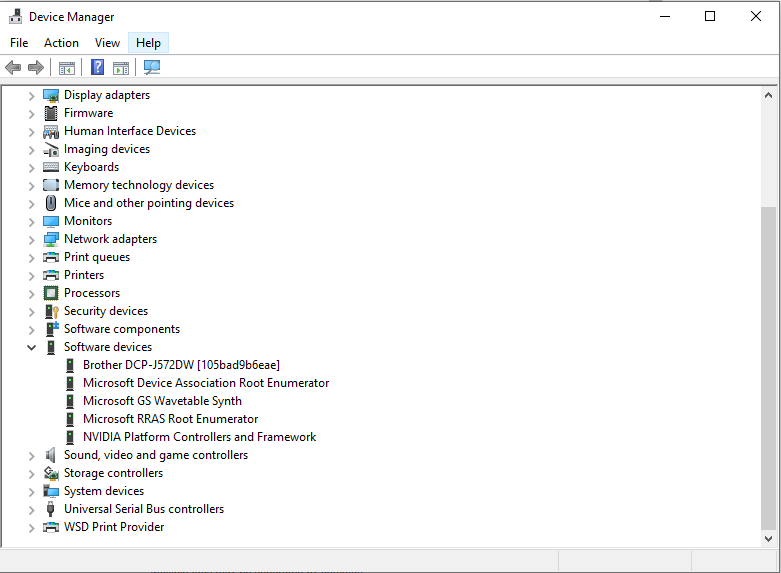This screenshot has height=573, width=781.
Task: Click the Imaging devices camera icon
Action: [51, 149]
